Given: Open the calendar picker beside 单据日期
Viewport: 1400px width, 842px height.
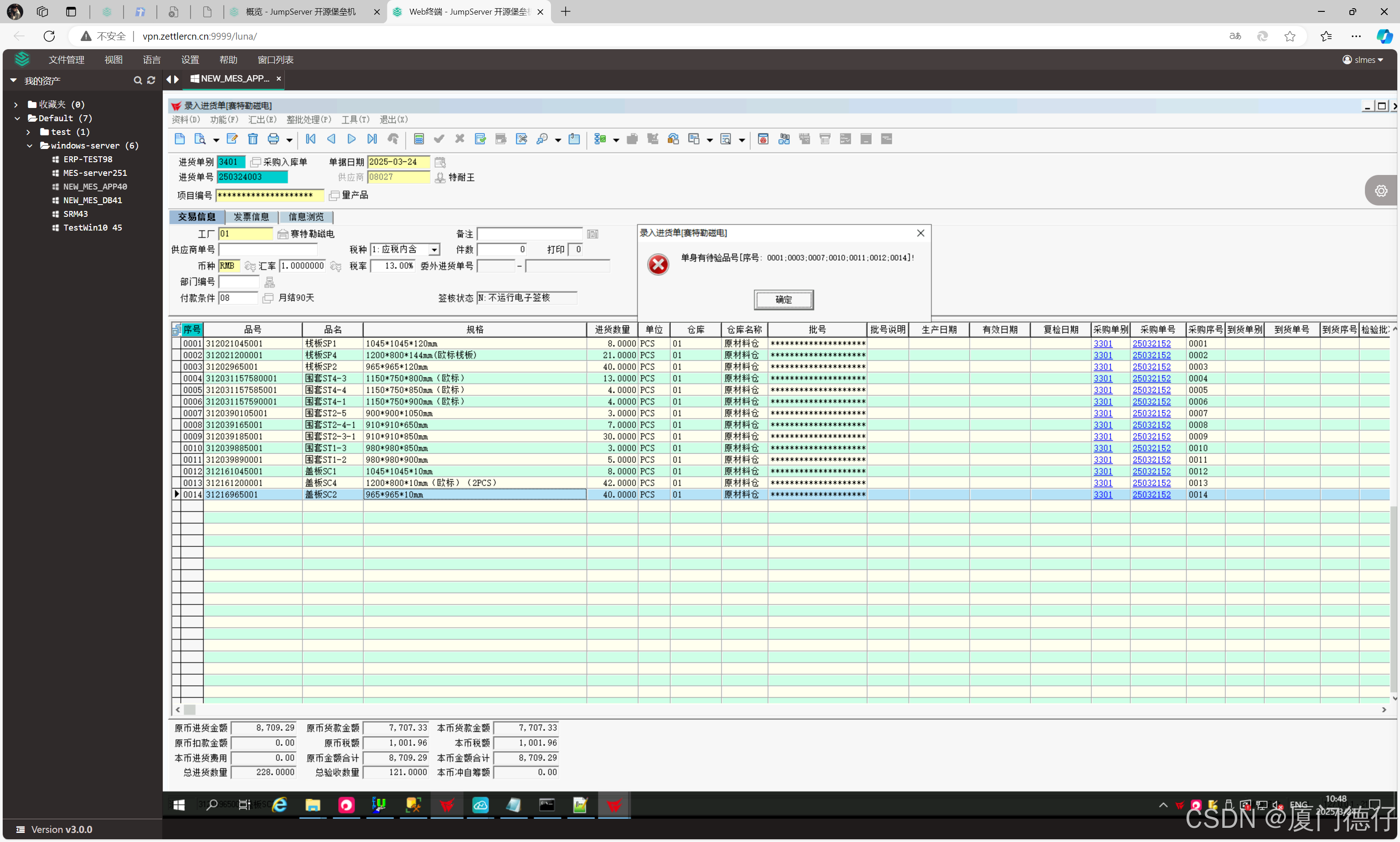Looking at the screenshot, I should [x=440, y=162].
